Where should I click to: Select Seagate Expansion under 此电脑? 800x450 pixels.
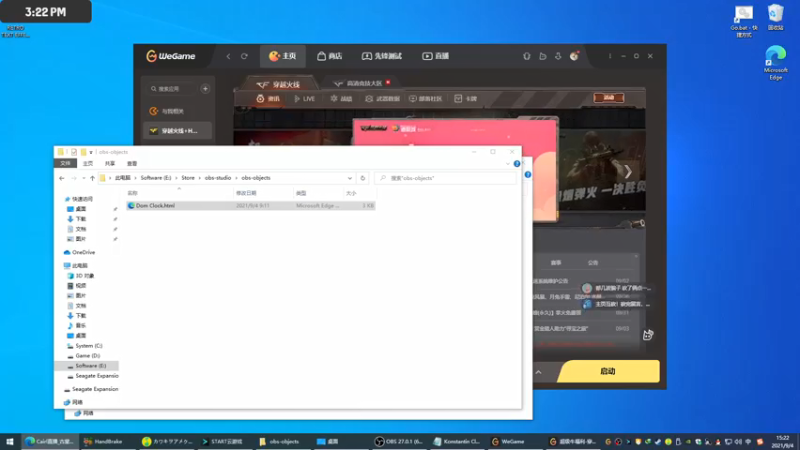click(93, 376)
